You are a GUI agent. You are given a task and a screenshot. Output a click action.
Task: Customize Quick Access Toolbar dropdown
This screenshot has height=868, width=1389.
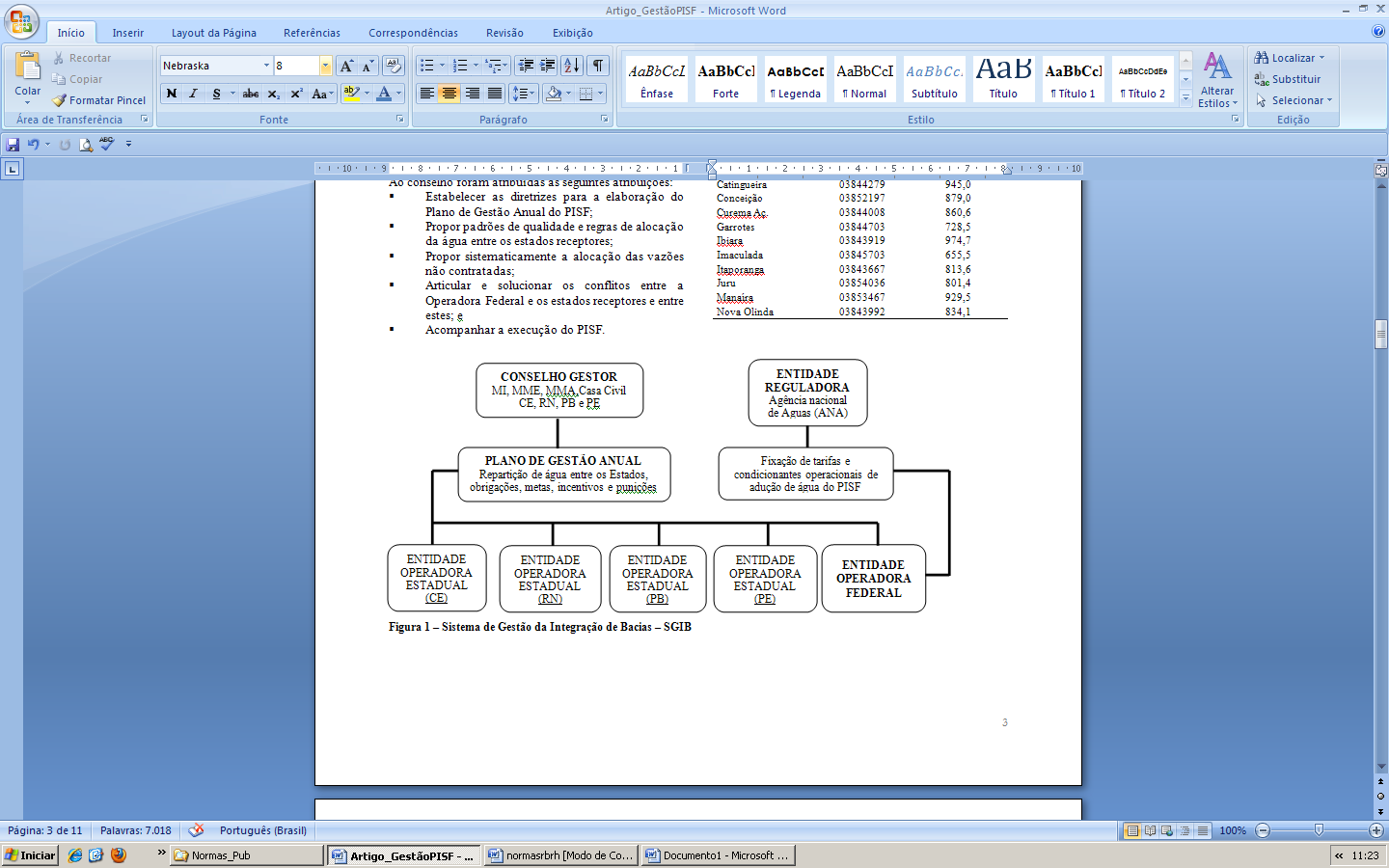pyautogui.click(x=128, y=144)
